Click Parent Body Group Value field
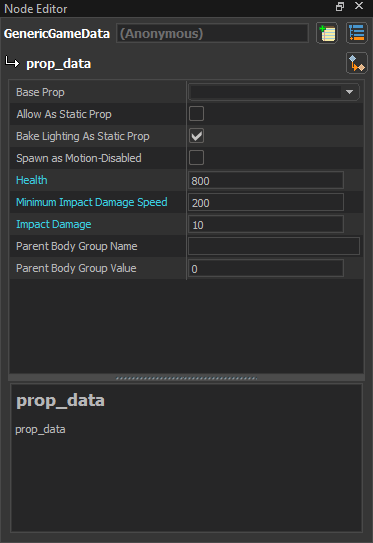Image resolution: width=373 pixels, height=543 pixels. [266, 268]
